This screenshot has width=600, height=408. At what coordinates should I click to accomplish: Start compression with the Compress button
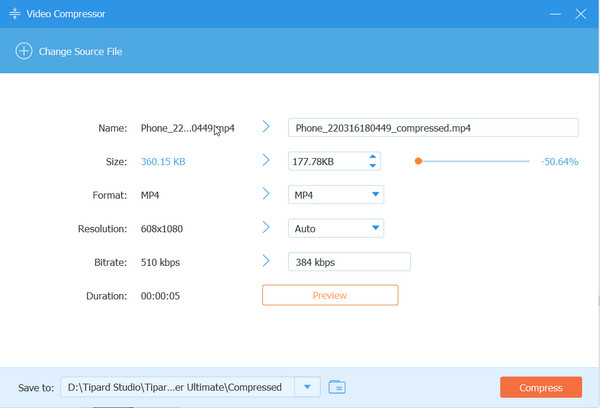pyautogui.click(x=540, y=387)
